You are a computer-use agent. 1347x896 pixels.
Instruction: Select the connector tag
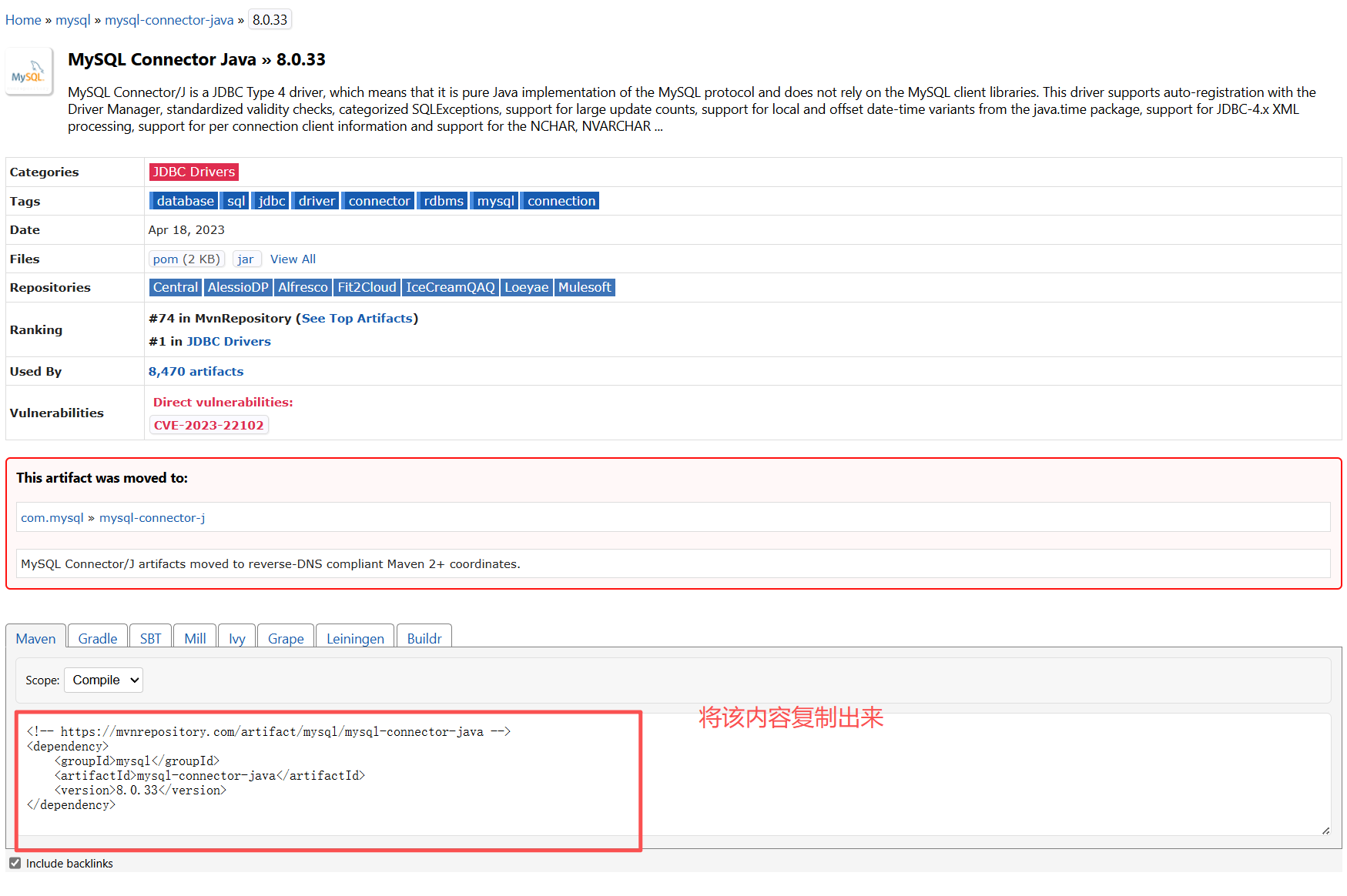pyautogui.click(x=378, y=201)
